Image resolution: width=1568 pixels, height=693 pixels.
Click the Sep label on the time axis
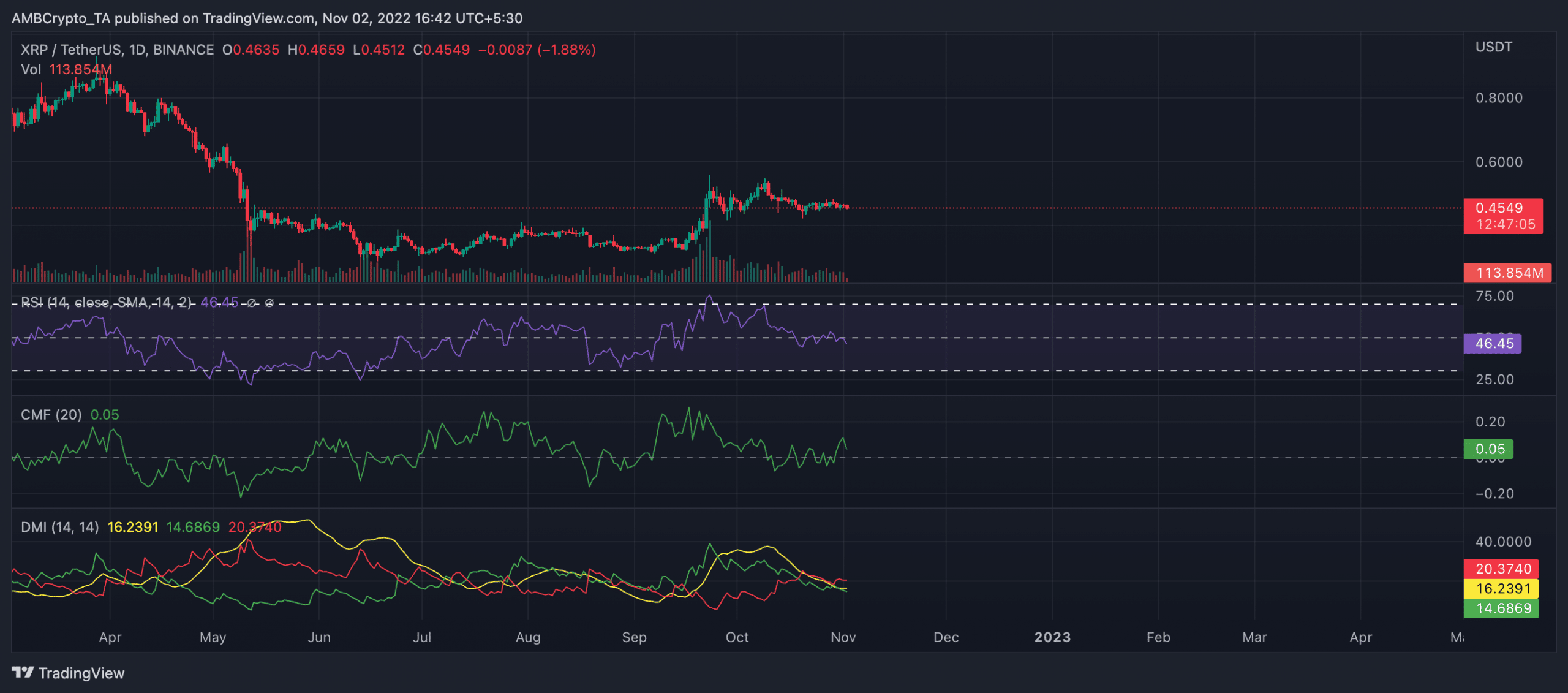[634, 637]
